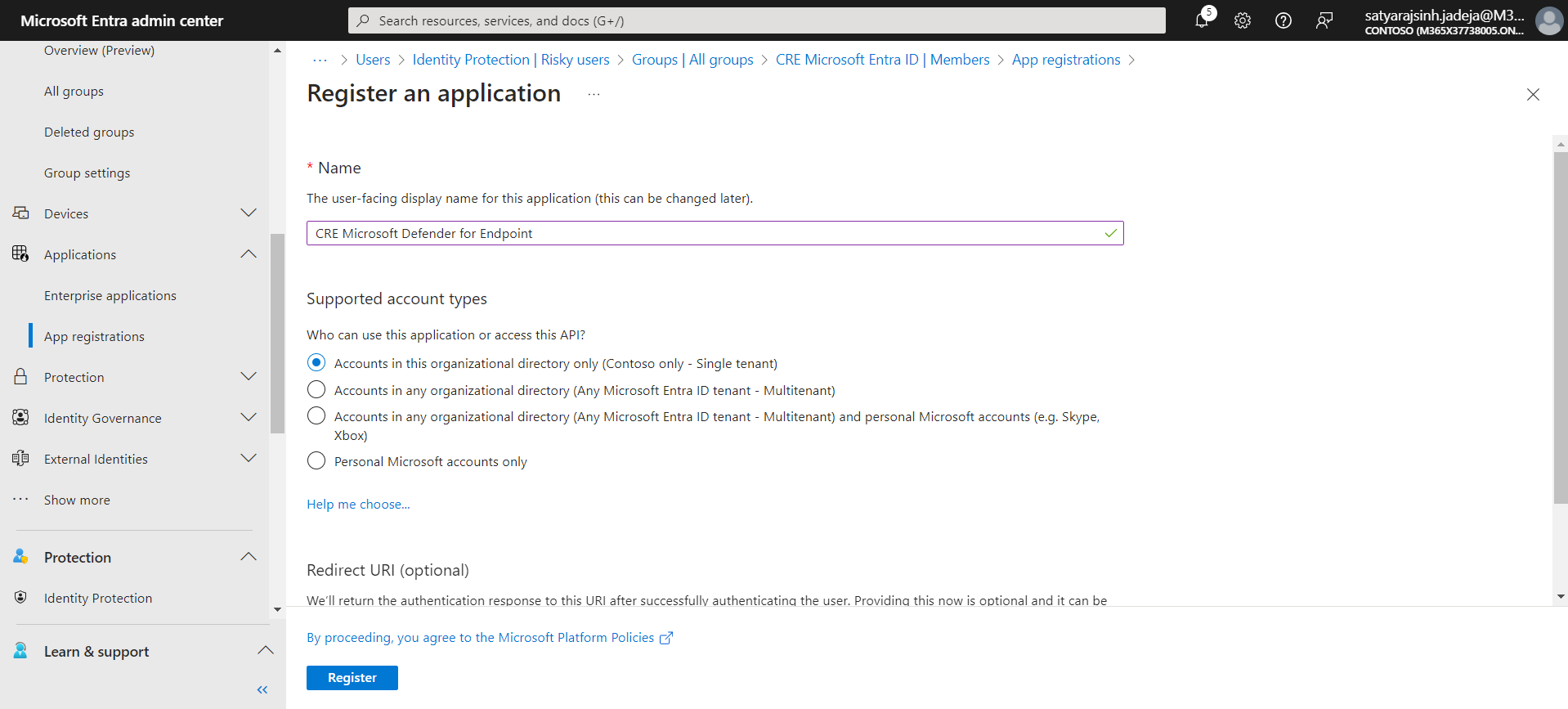Click the help question mark icon
This screenshot has height=709, width=1568.
[x=1284, y=20]
